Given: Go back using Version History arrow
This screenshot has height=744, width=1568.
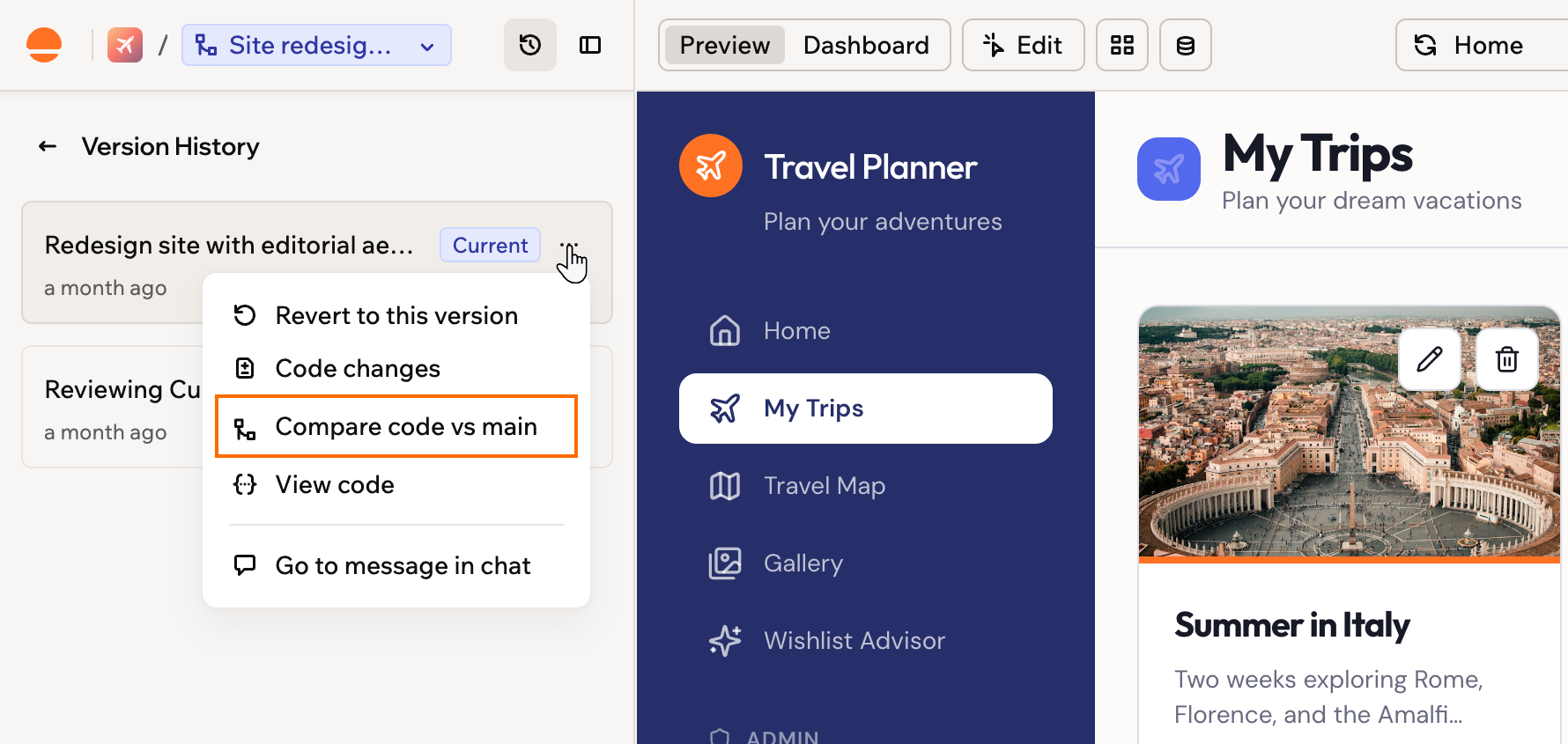Looking at the screenshot, I should [x=48, y=146].
